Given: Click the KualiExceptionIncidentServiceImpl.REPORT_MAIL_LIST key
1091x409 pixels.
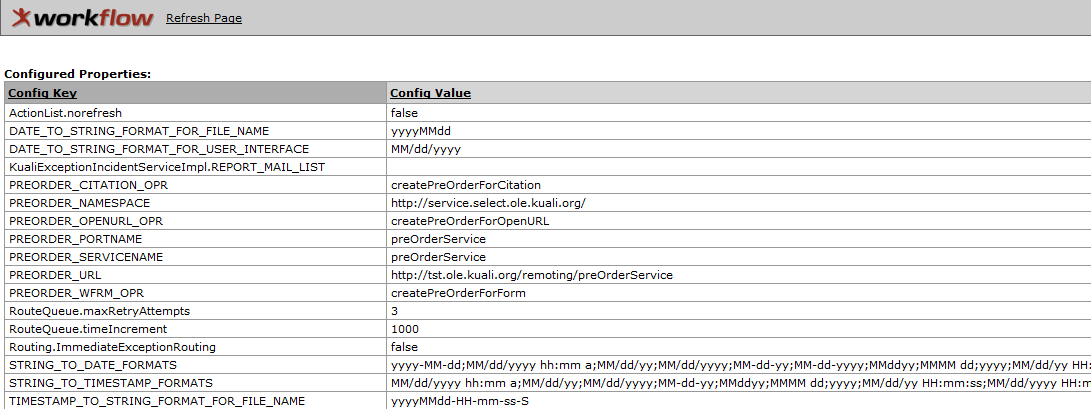Looking at the screenshot, I should pyautogui.click(x=167, y=167).
